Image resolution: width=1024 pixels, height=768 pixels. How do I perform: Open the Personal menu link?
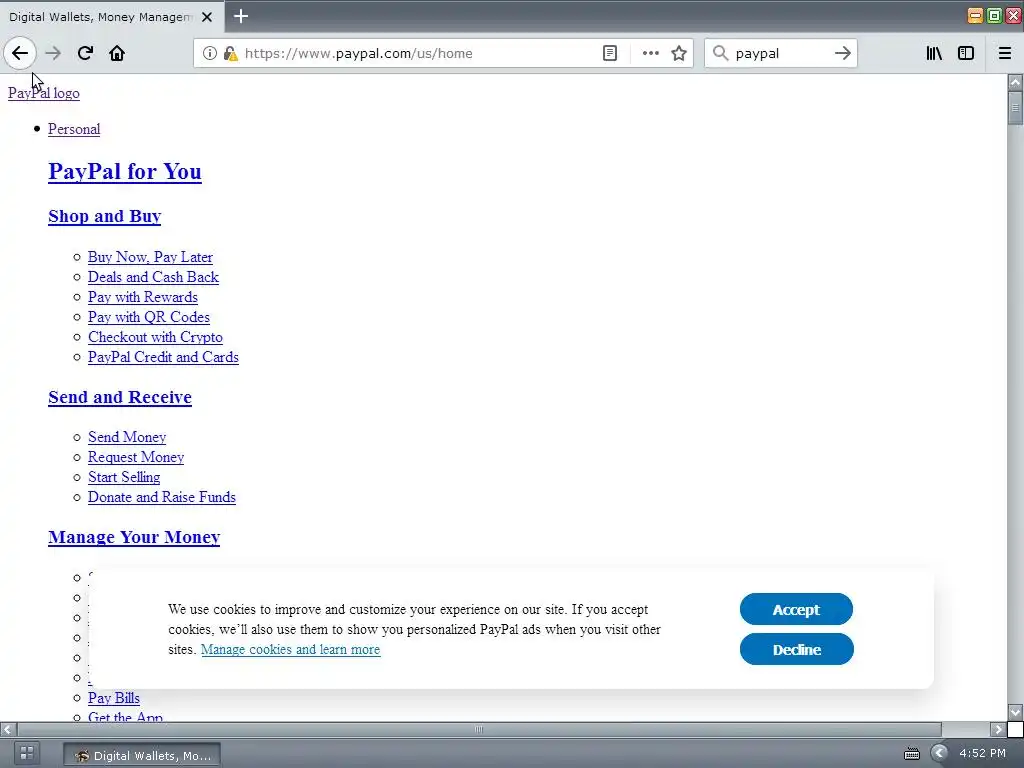[x=74, y=129]
